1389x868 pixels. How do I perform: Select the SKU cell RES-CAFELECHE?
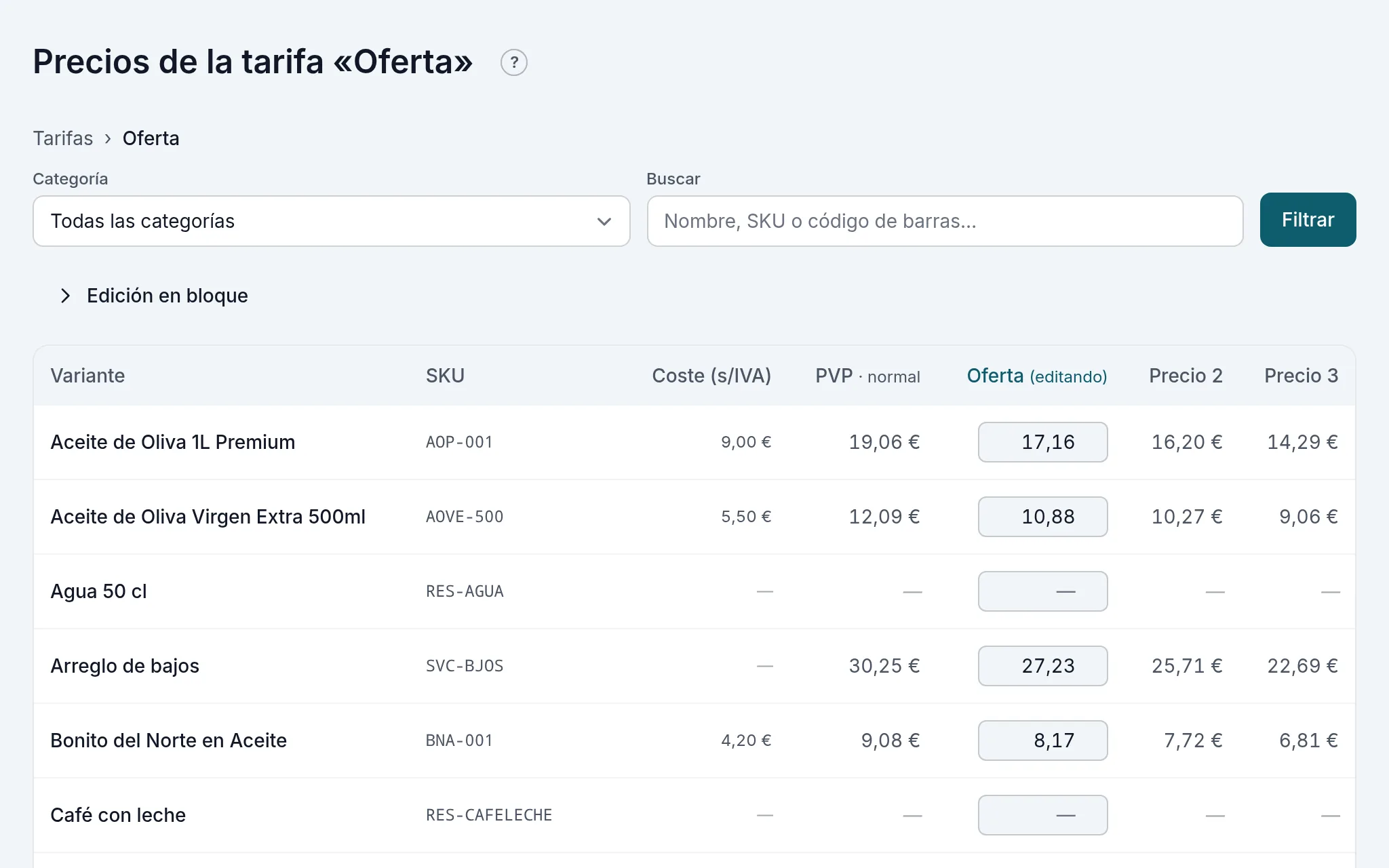pyautogui.click(x=489, y=815)
